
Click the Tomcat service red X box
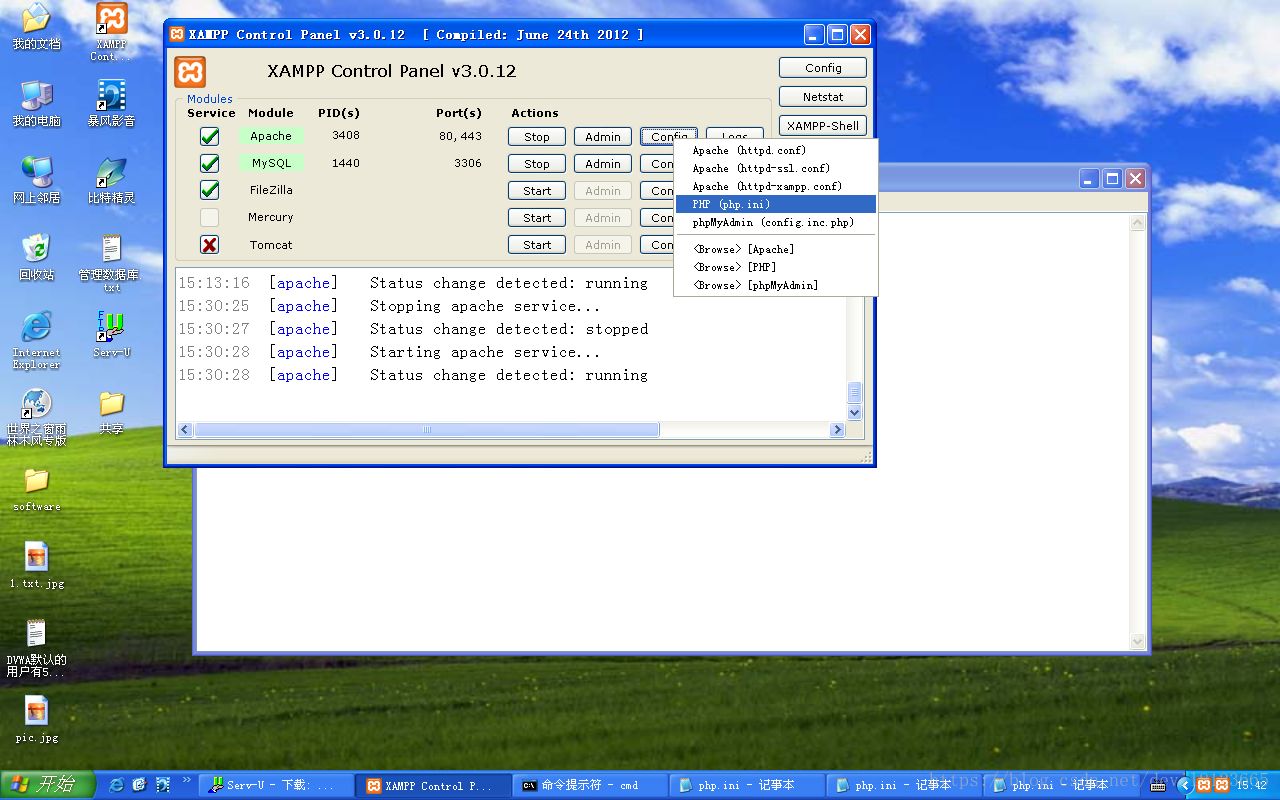coord(209,245)
